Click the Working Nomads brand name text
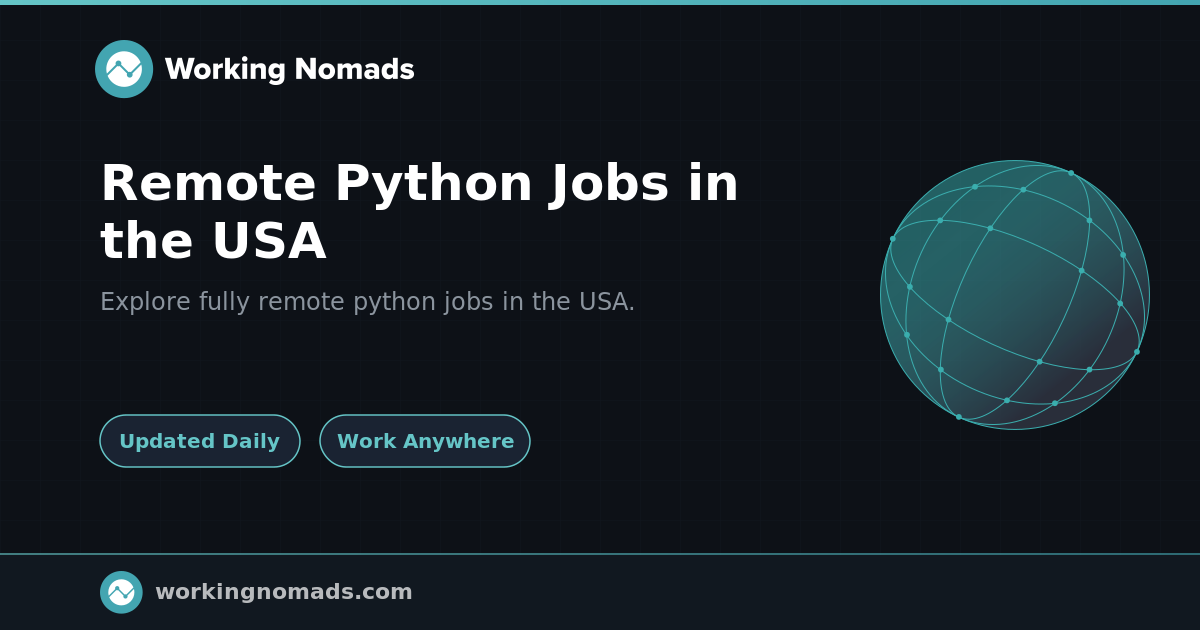 tap(289, 69)
